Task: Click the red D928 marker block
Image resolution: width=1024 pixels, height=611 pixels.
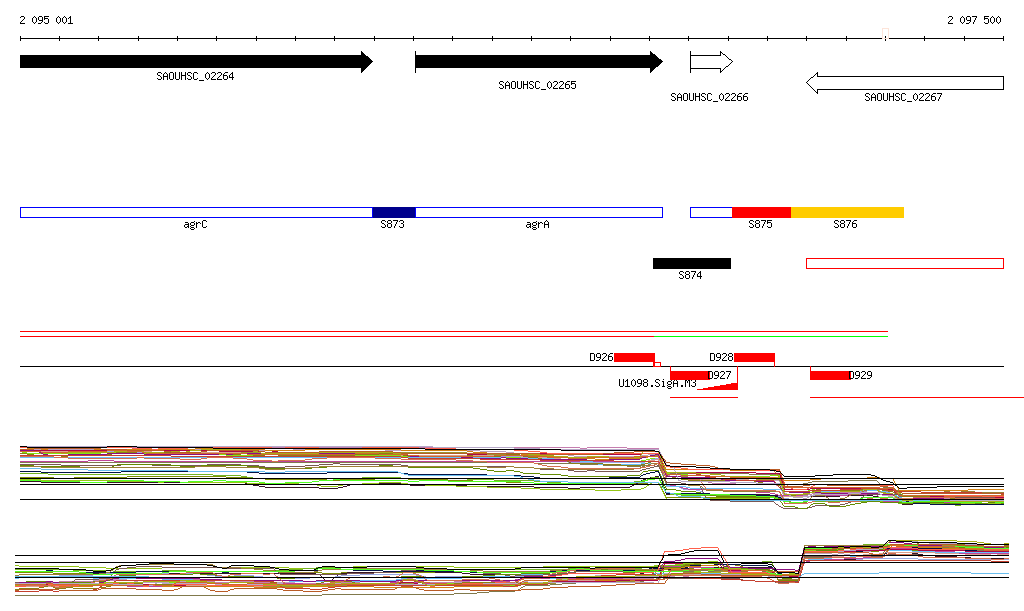Action: tap(754, 357)
